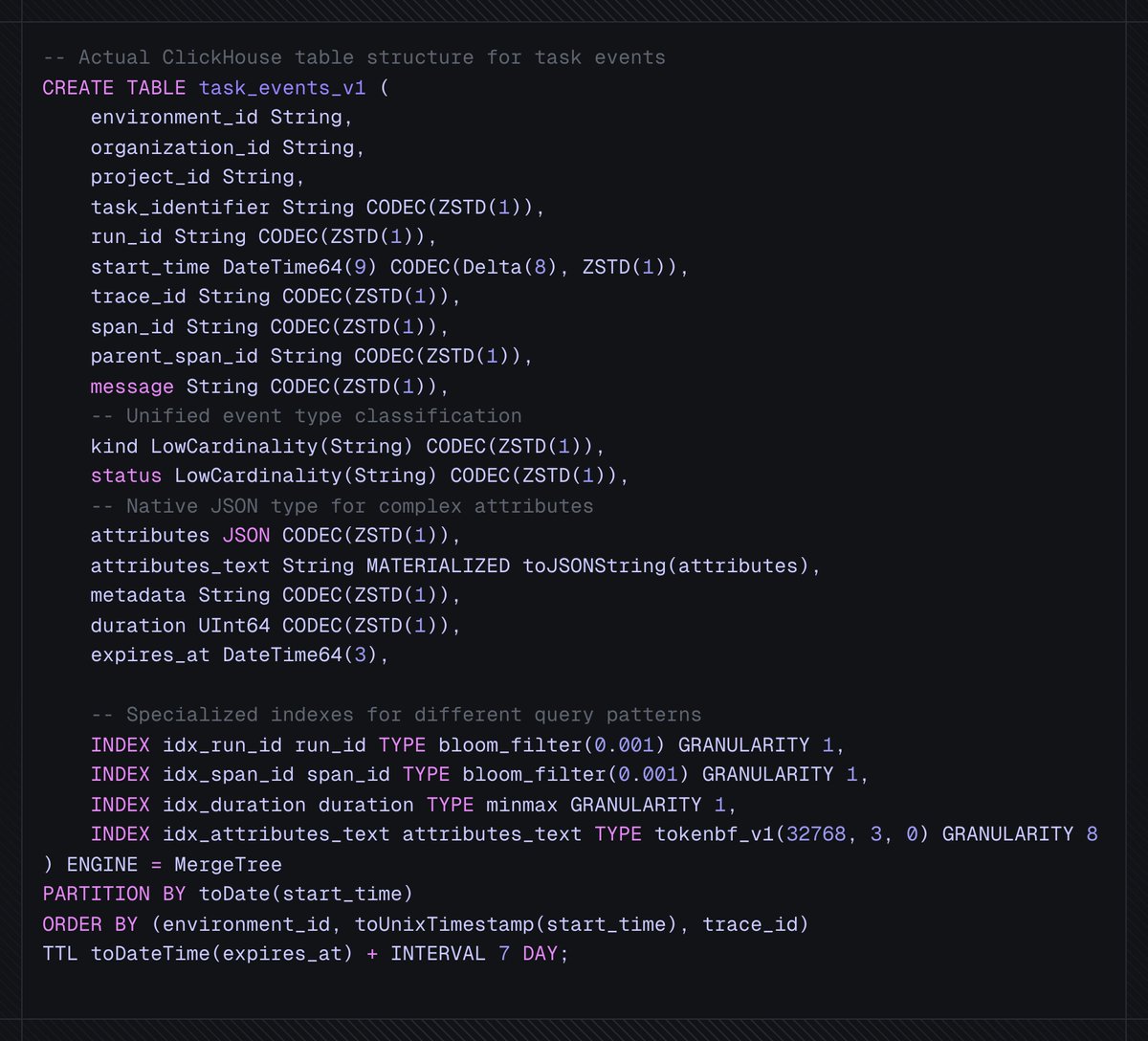Click the 'run_id String CODEC(ZSTD(1)),' line
Screen dimensions: 1148x1041
pos(264,236)
